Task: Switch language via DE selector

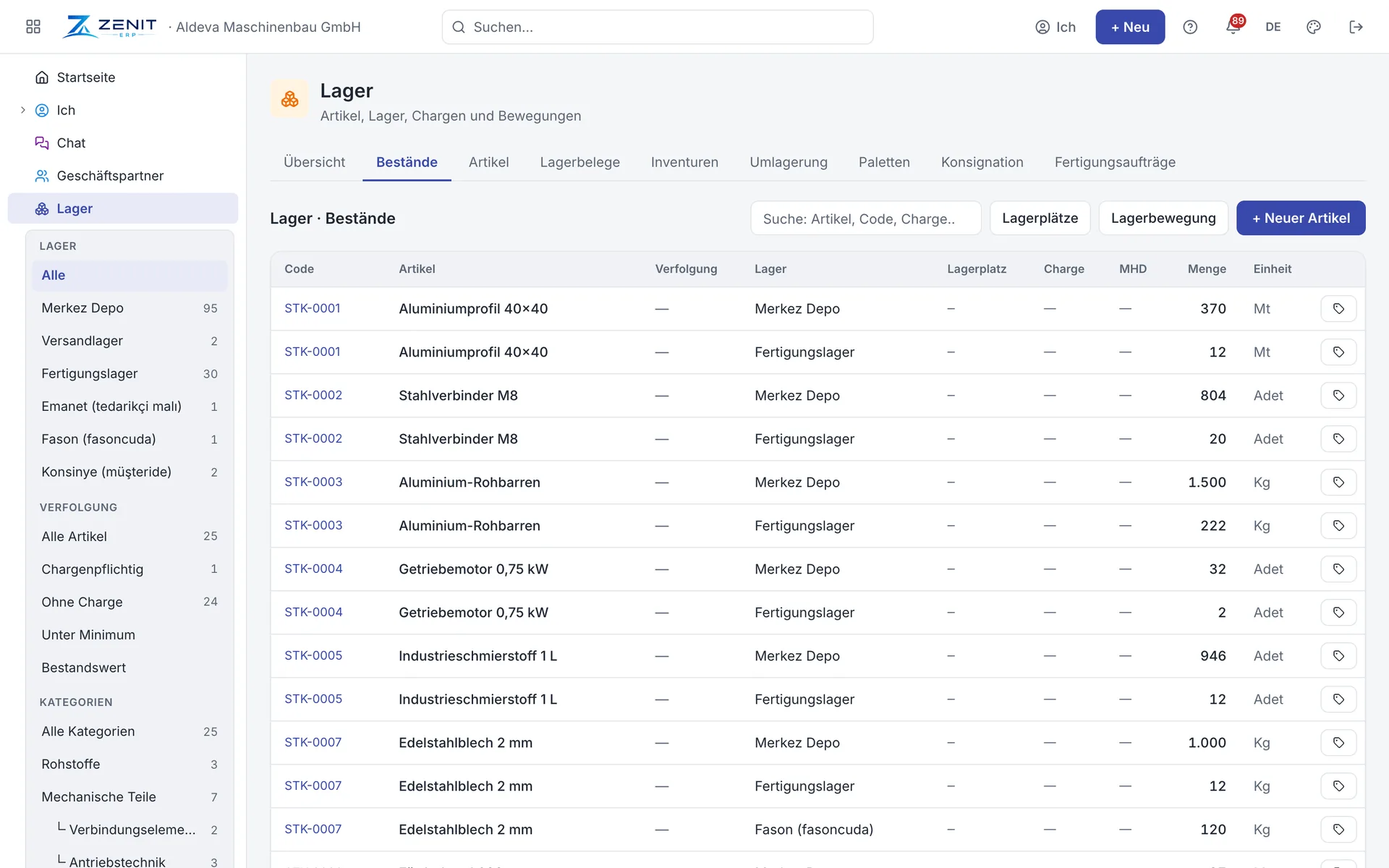Action: tap(1273, 27)
